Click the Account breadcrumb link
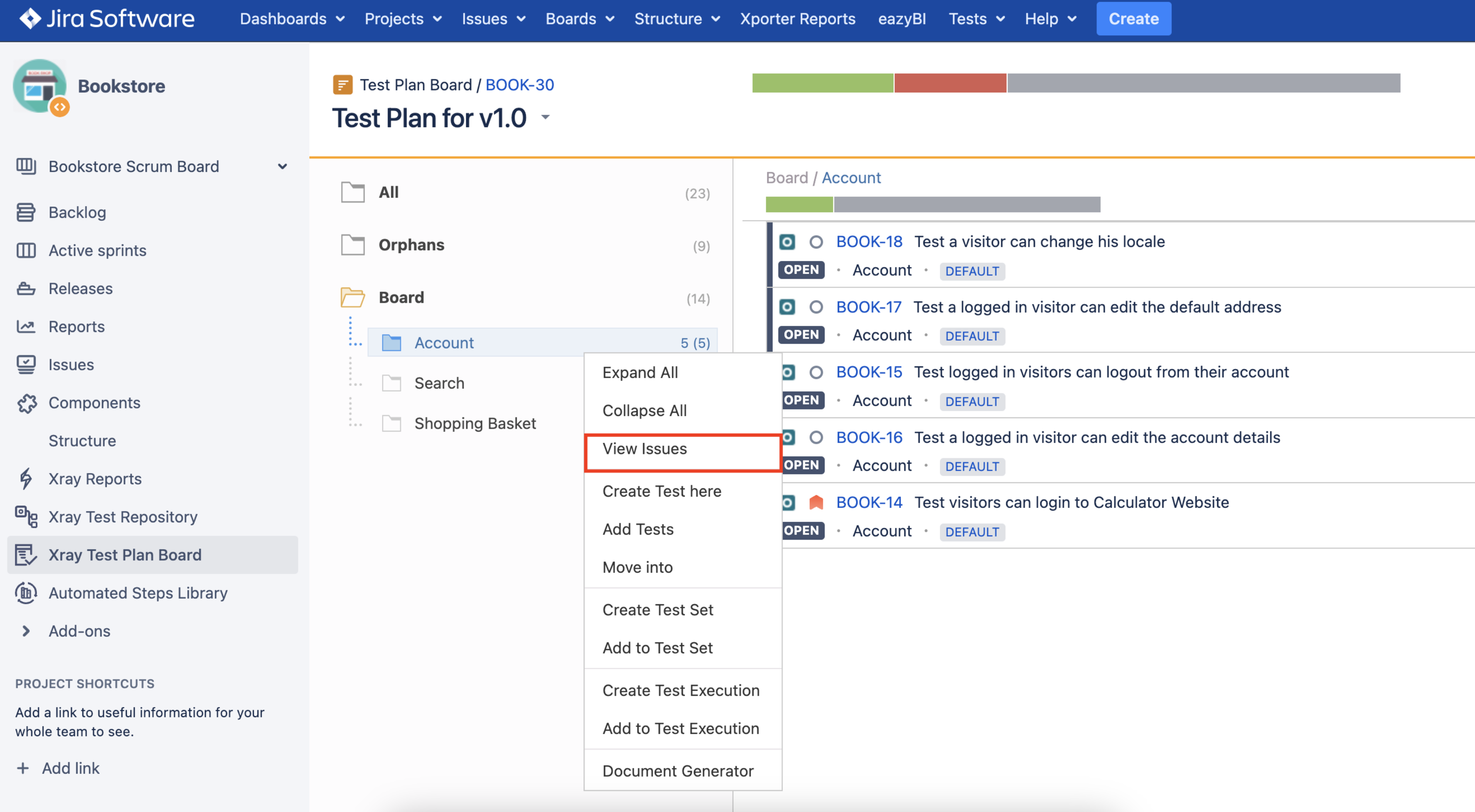 (x=851, y=178)
